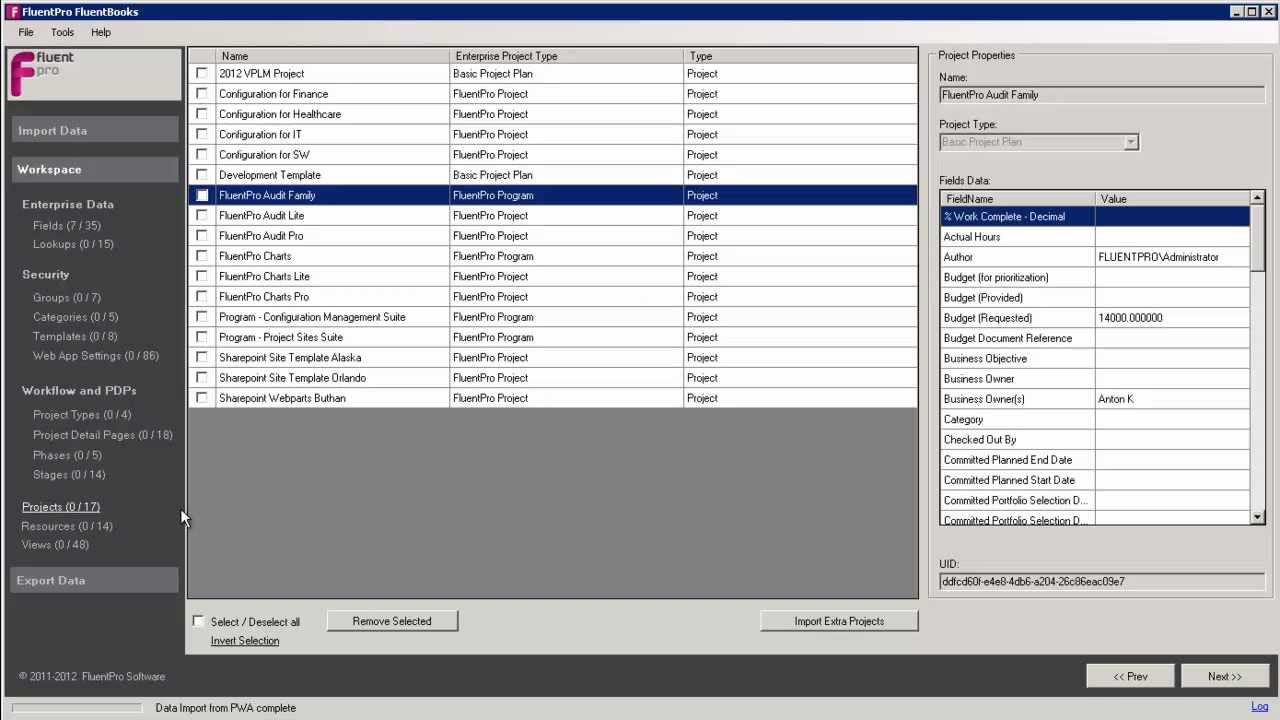This screenshot has height=720, width=1280.
Task: Select the Sharepoint Site Template Orlando row
Action: 553,378
